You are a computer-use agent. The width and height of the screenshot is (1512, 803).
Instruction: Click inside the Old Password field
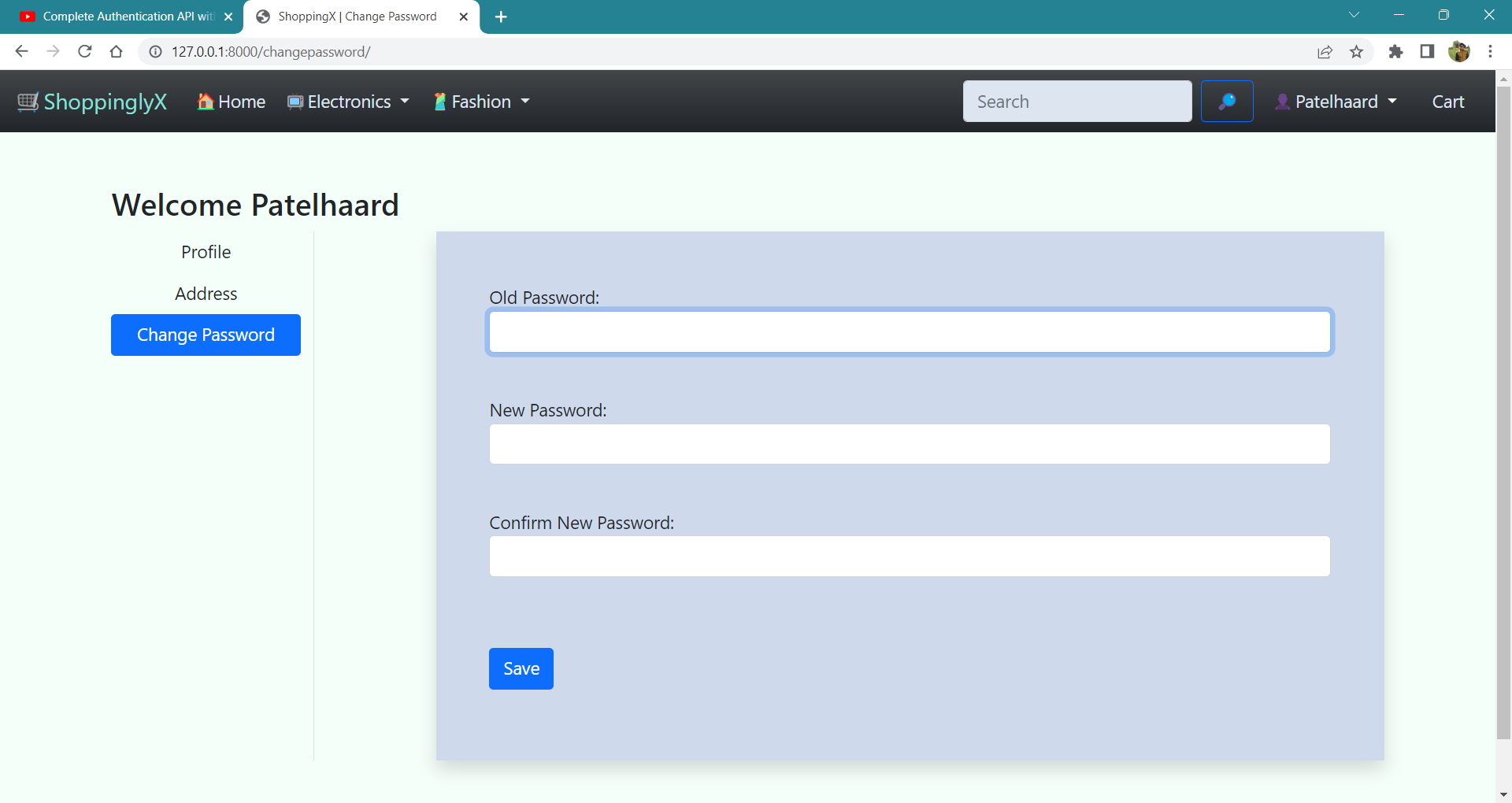point(910,331)
